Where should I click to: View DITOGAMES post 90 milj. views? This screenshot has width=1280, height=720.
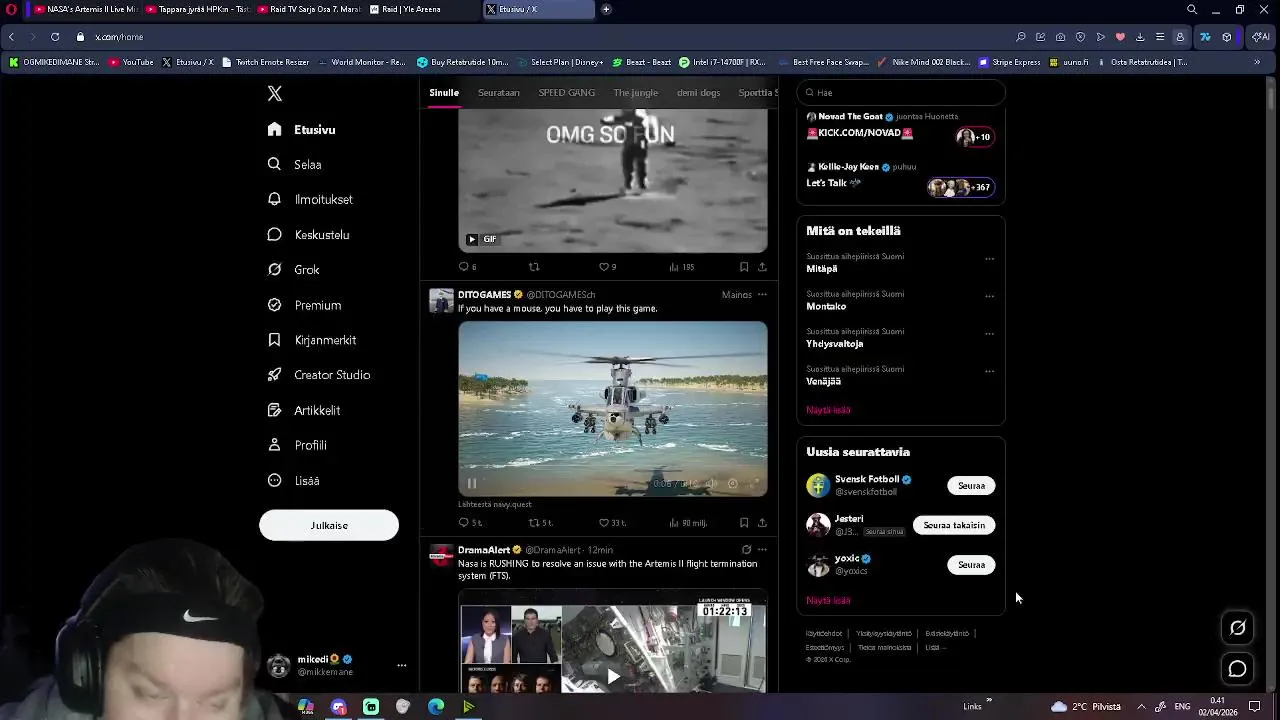688,523
